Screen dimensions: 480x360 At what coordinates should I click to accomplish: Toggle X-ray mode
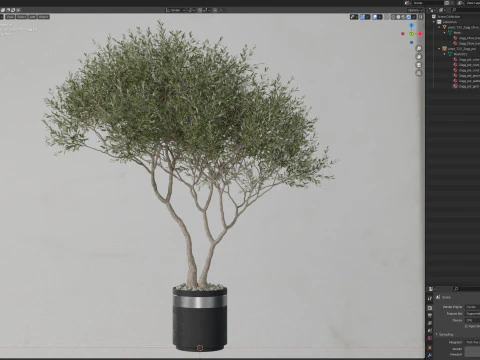(x=387, y=17)
